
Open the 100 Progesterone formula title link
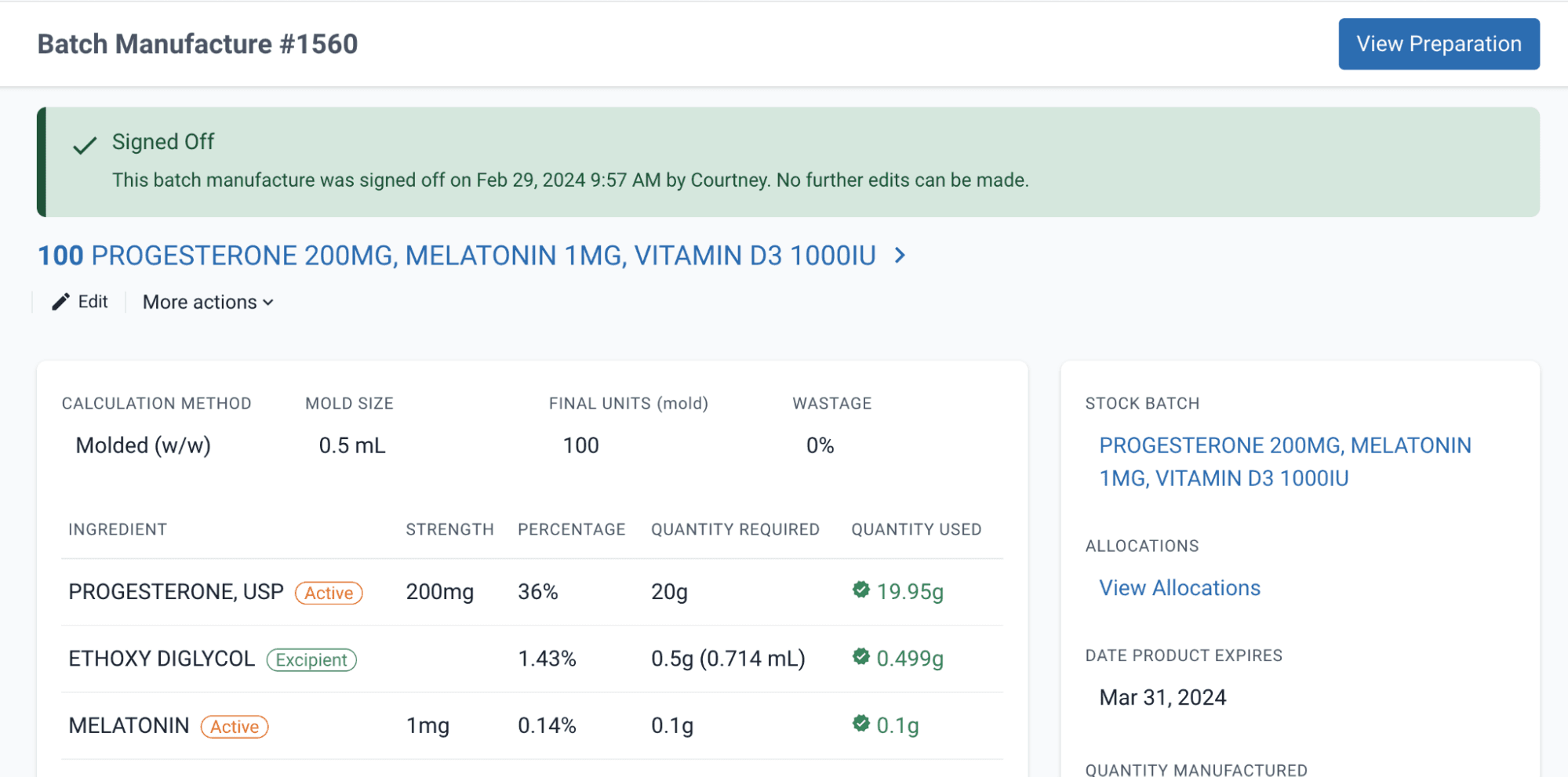tap(457, 256)
